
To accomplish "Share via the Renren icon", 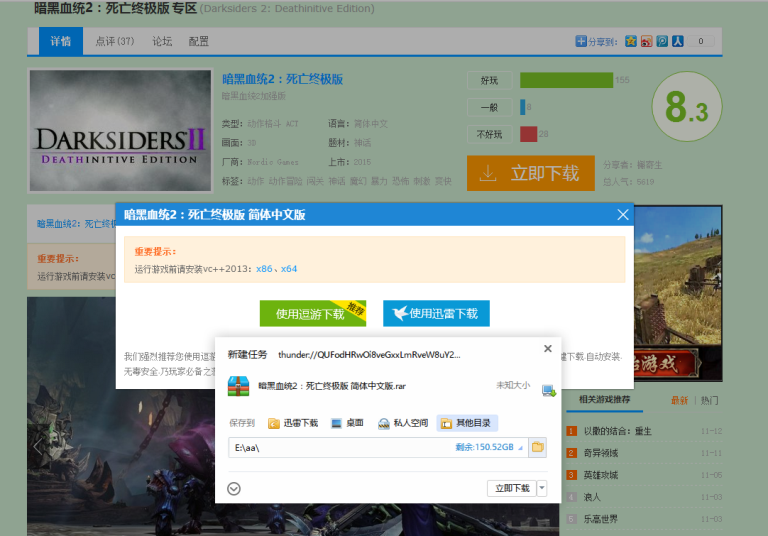I will pyautogui.click(x=678, y=41).
